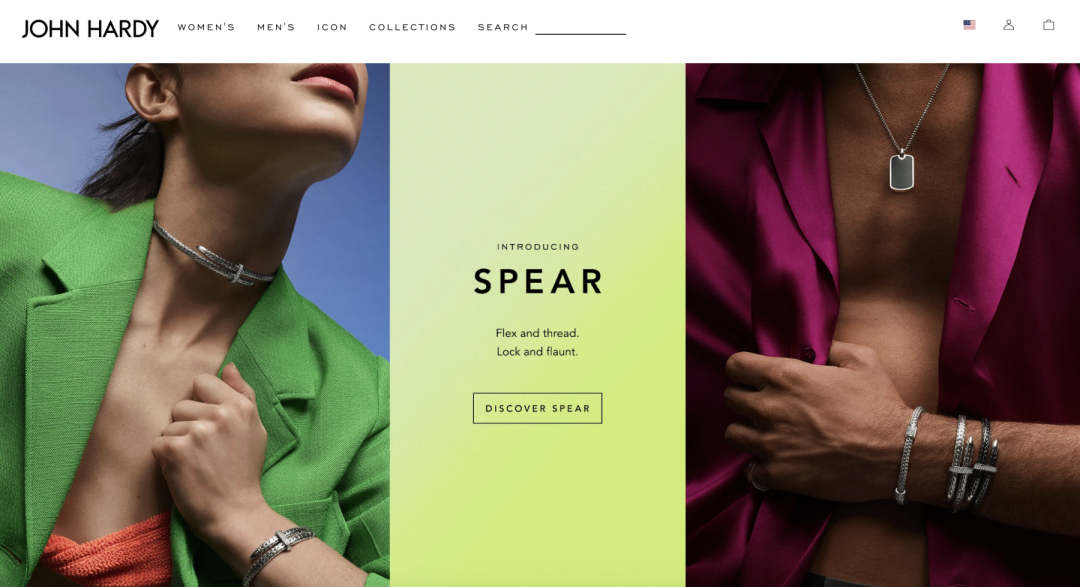Expand the Collections menu

pyautogui.click(x=412, y=28)
